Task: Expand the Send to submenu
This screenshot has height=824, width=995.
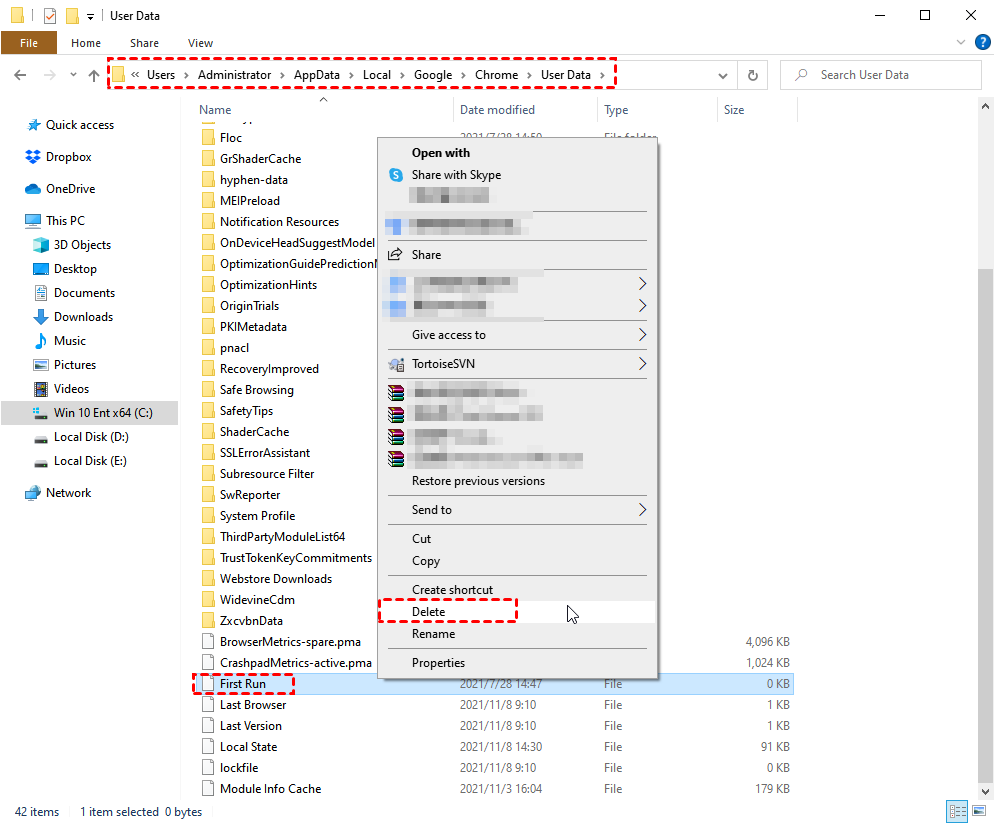Action: [517, 510]
